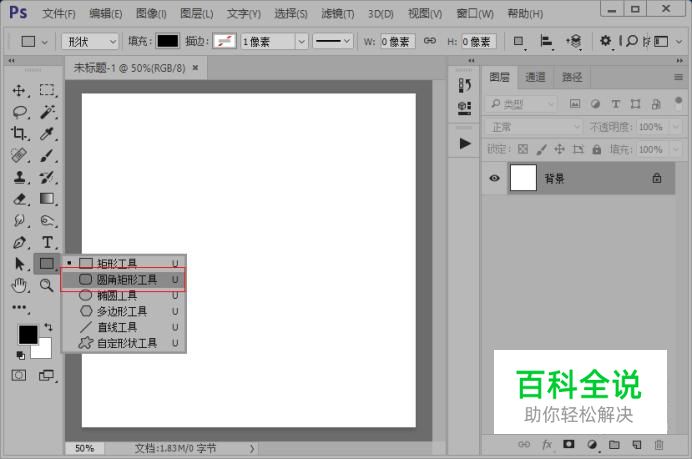
Task: Toggle Quick Mask mode
Action: (x=19, y=376)
